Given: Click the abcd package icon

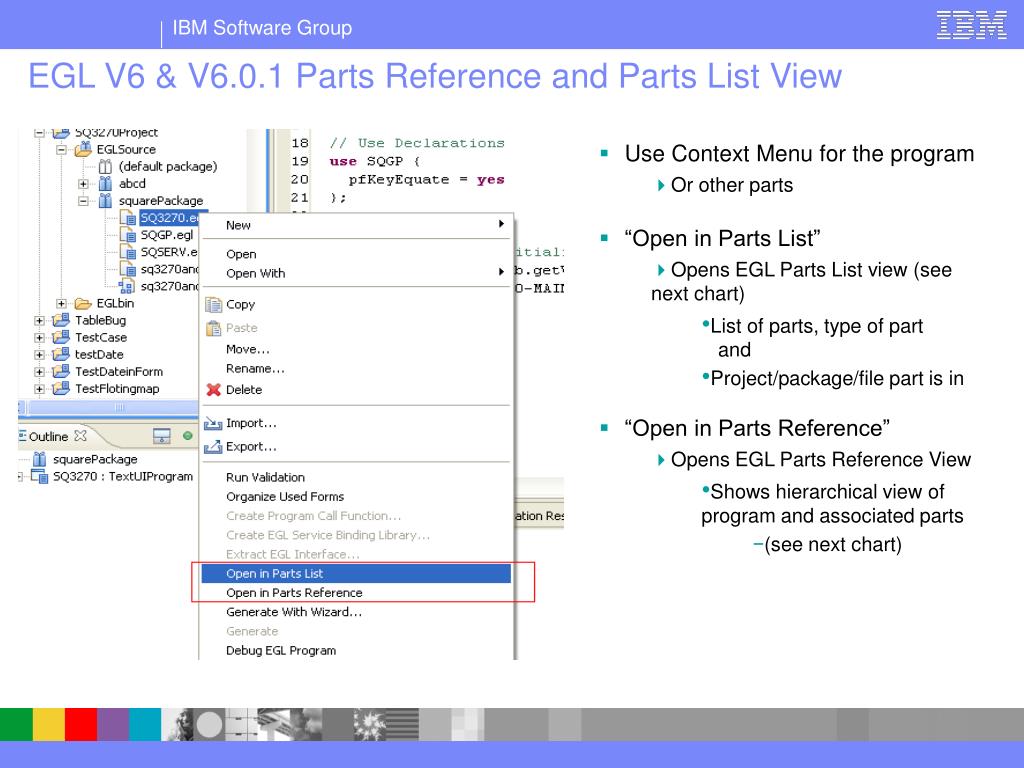Looking at the screenshot, I should pyautogui.click(x=105, y=184).
